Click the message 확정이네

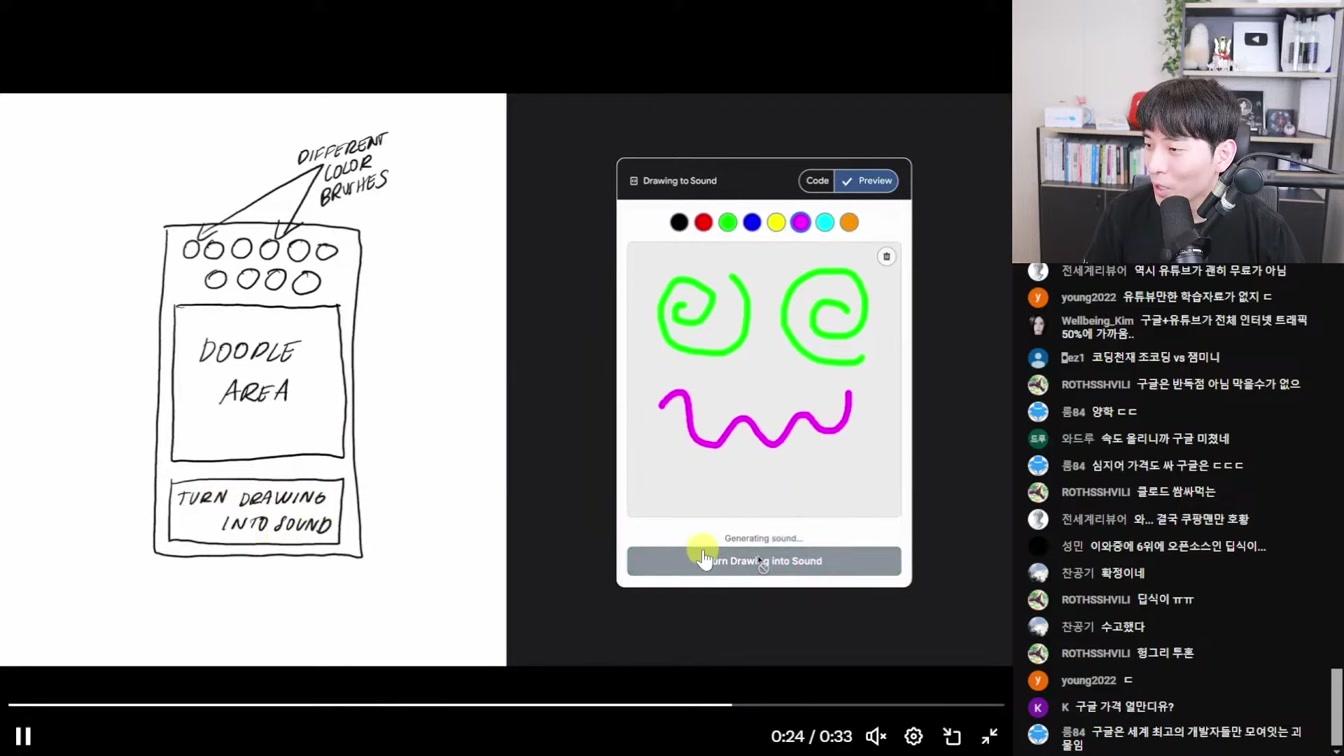(1122, 573)
